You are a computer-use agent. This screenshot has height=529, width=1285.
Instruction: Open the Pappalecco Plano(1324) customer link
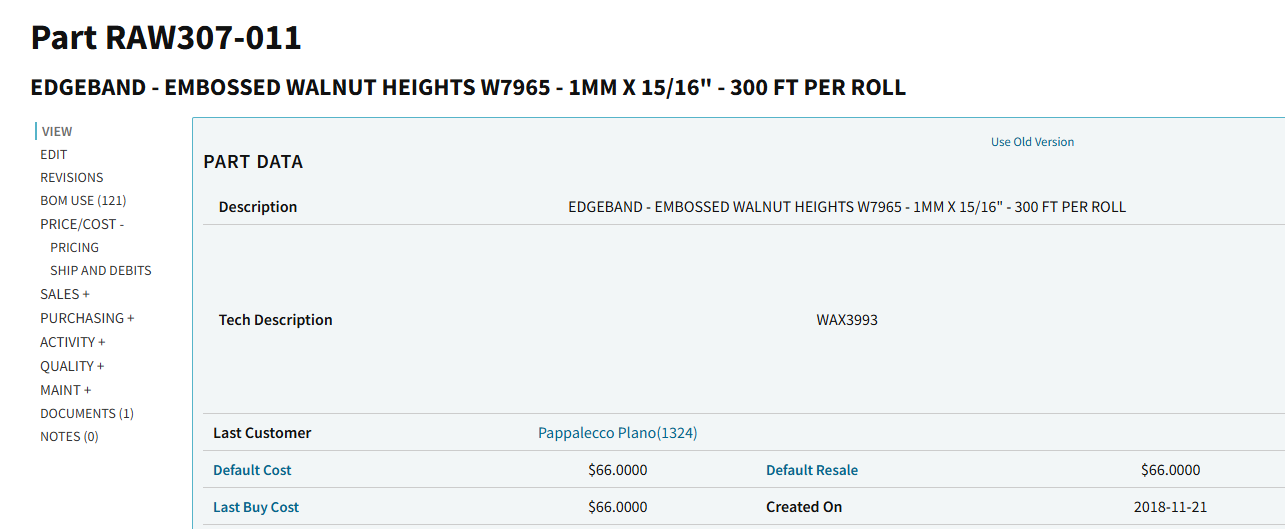coord(617,433)
